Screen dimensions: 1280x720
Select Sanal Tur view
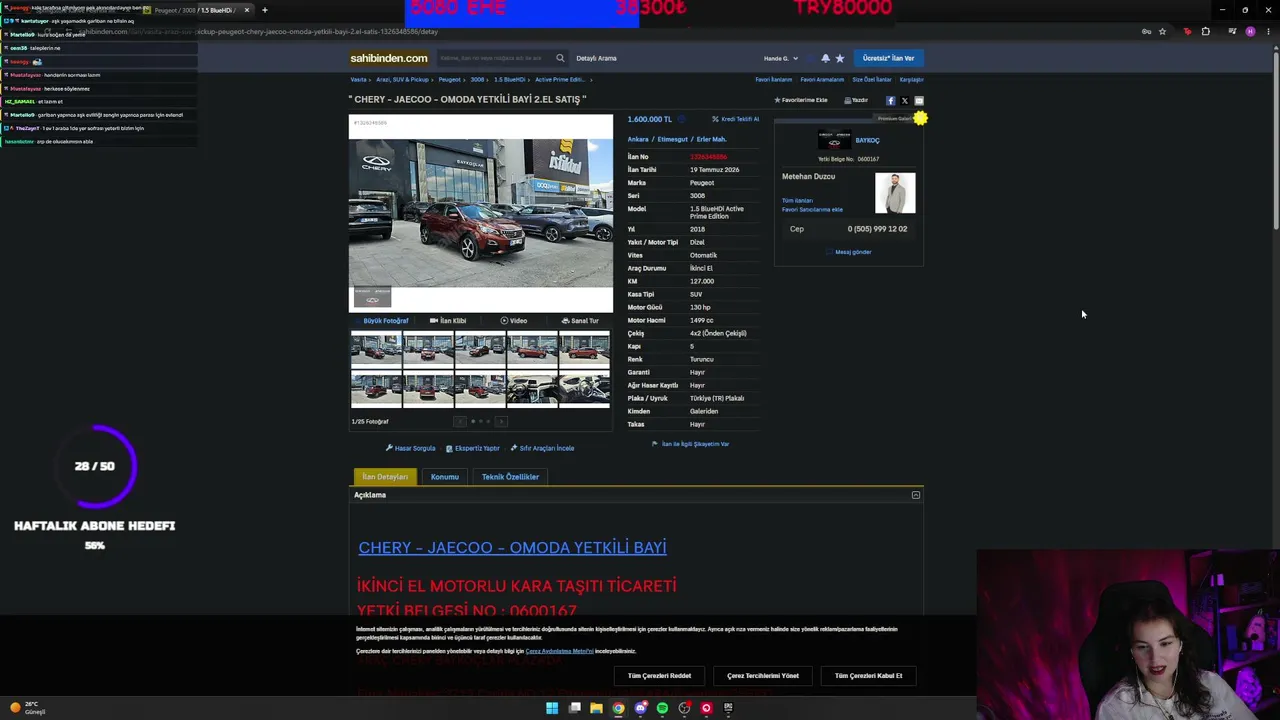pyautogui.click(x=580, y=321)
